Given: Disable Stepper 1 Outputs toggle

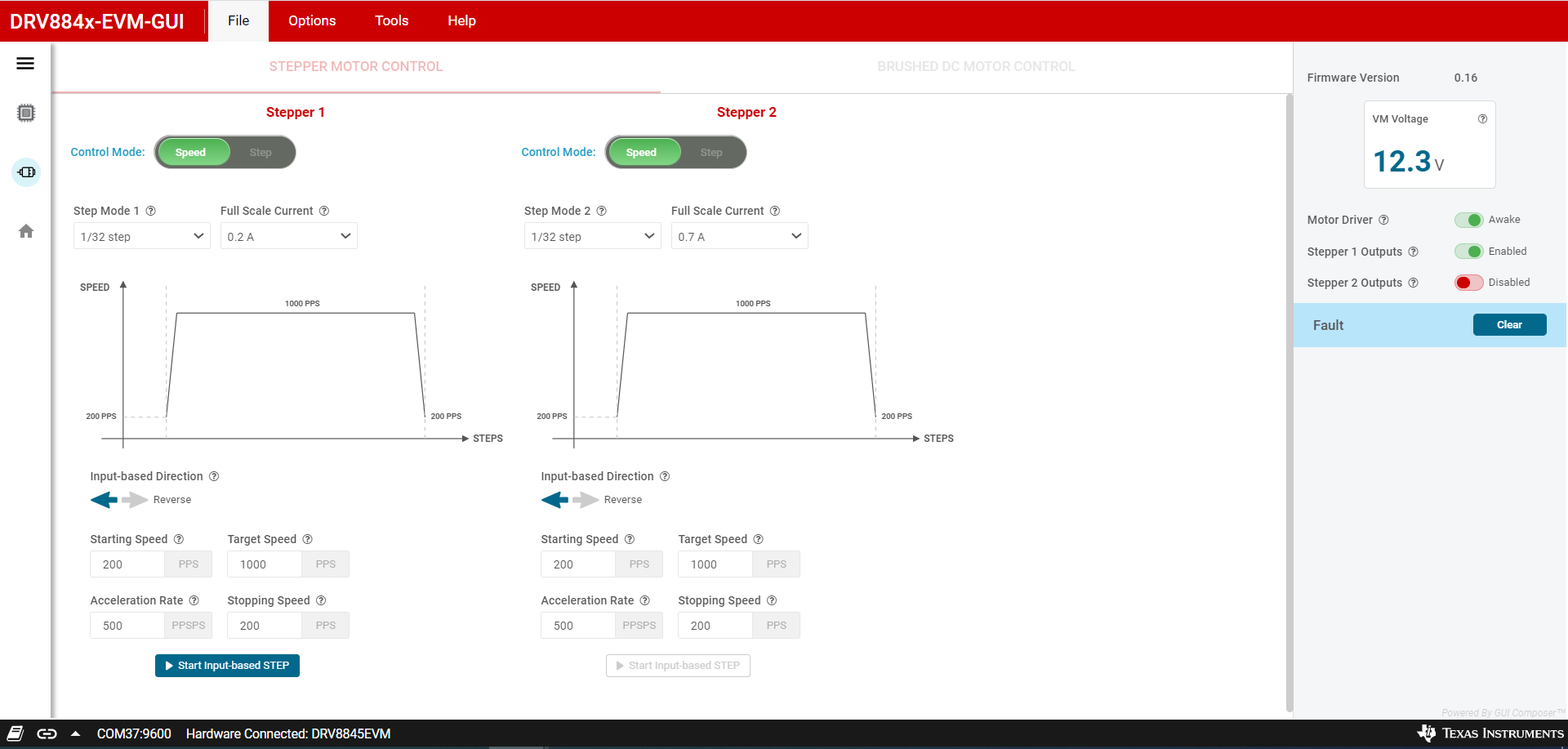Looking at the screenshot, I should click(1468, 252).
